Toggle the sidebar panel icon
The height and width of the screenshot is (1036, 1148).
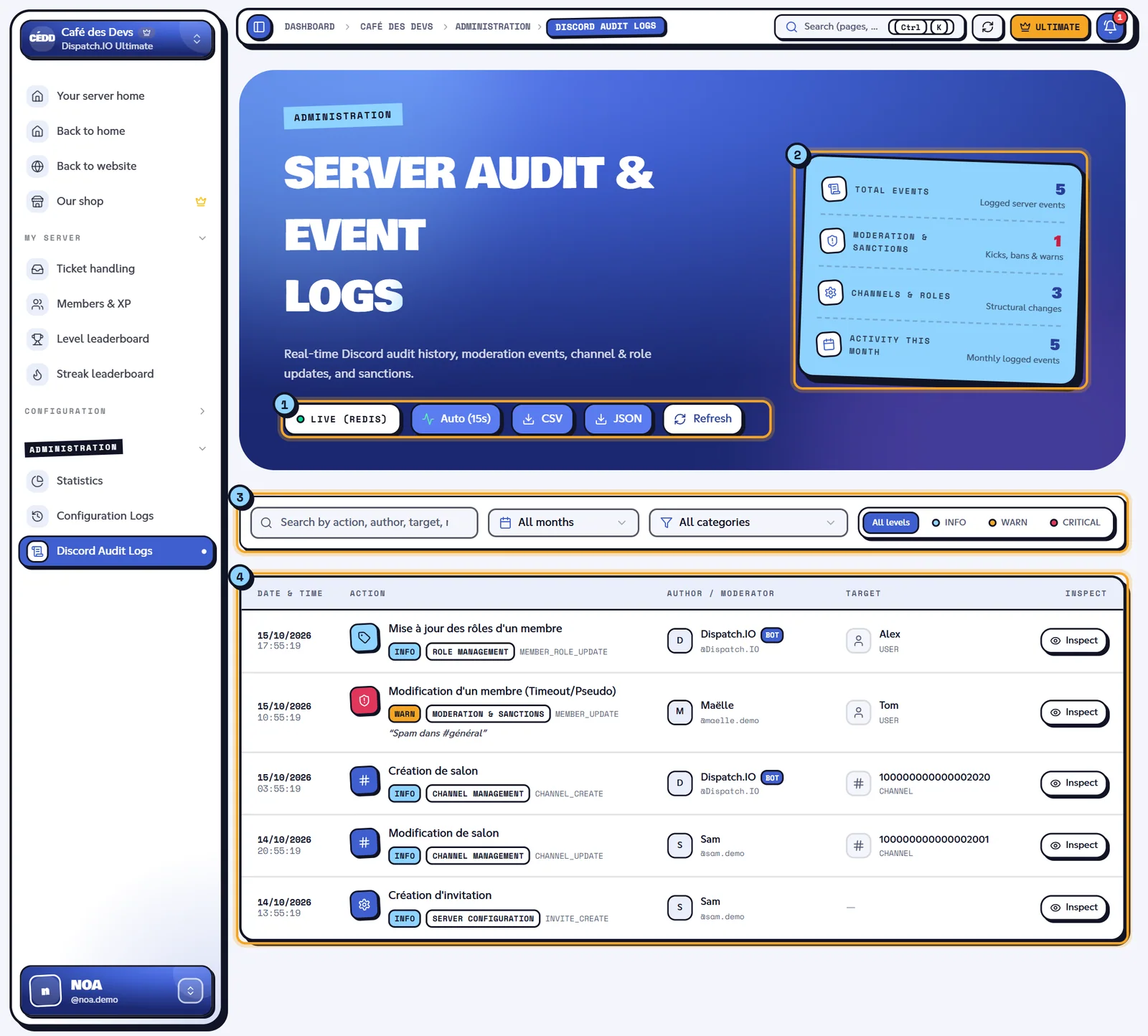coord(260,27)
